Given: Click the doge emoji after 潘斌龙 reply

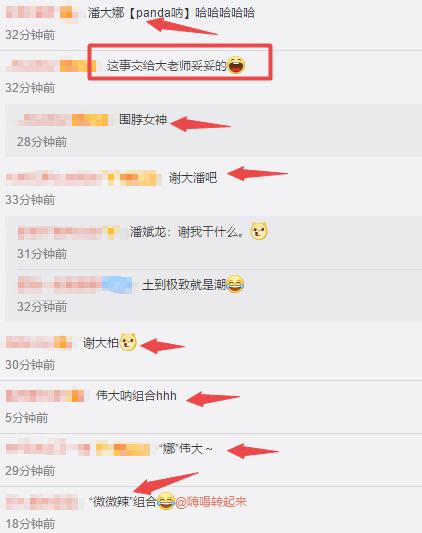Looking at the screenshot, I should pyautogui.click(x=259, y=231).
